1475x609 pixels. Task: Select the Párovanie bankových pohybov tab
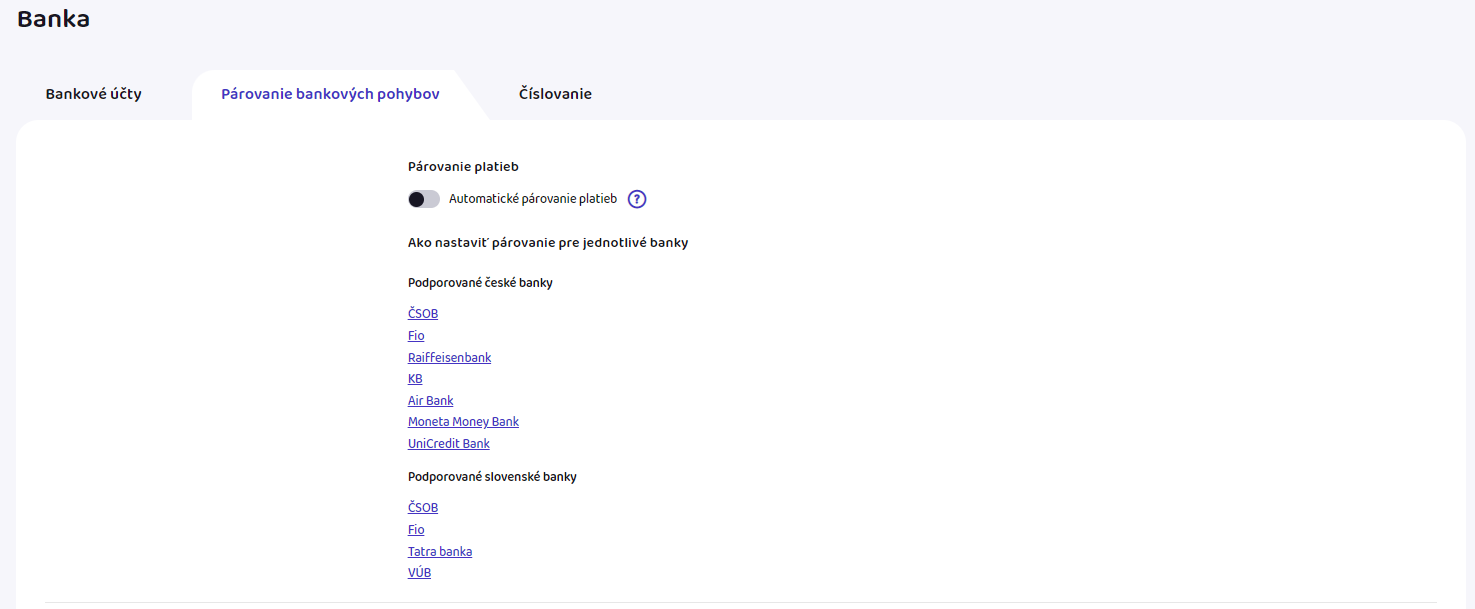[x=330, y=94]
